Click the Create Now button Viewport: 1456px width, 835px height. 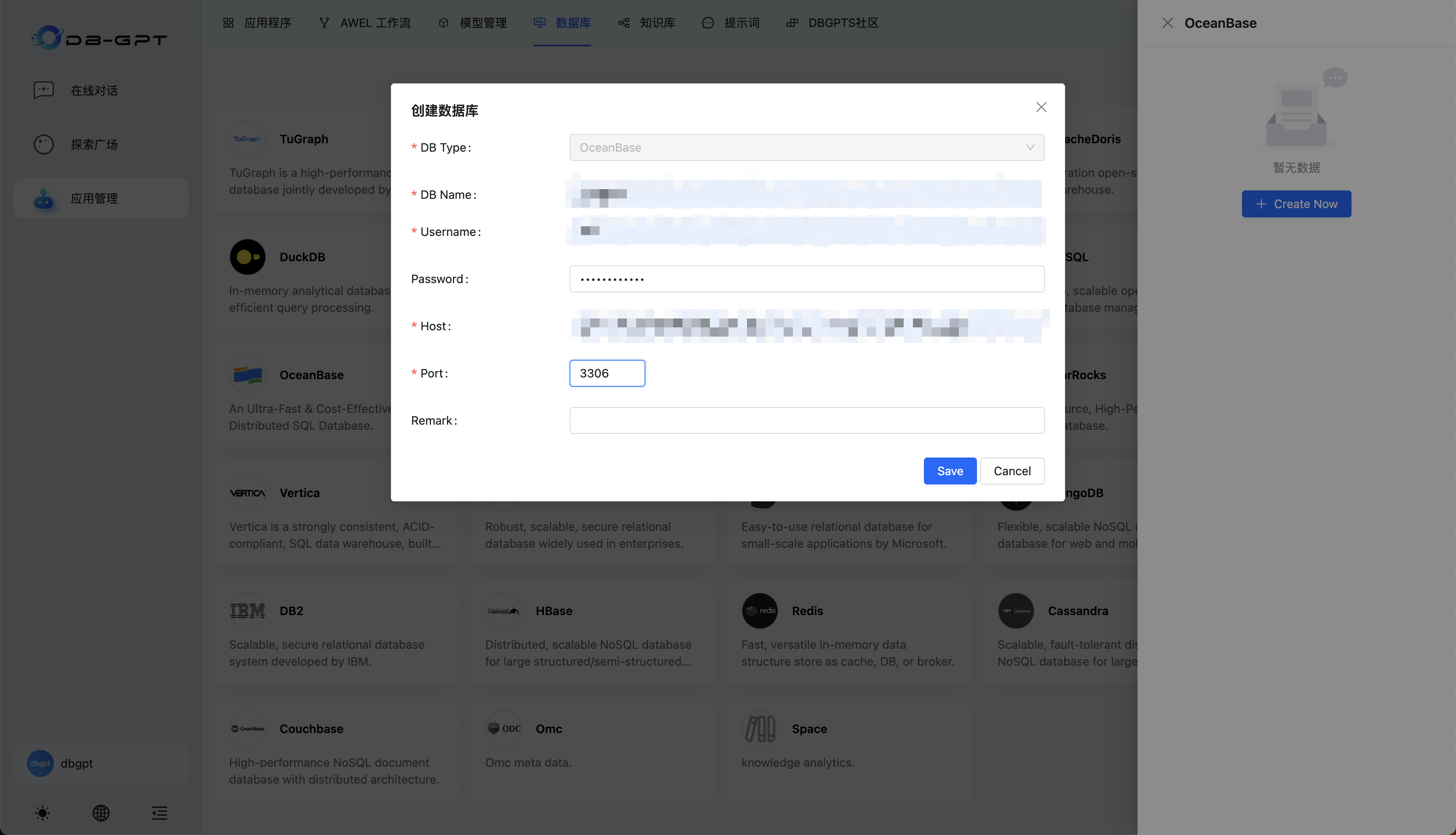pos(1296,204)
